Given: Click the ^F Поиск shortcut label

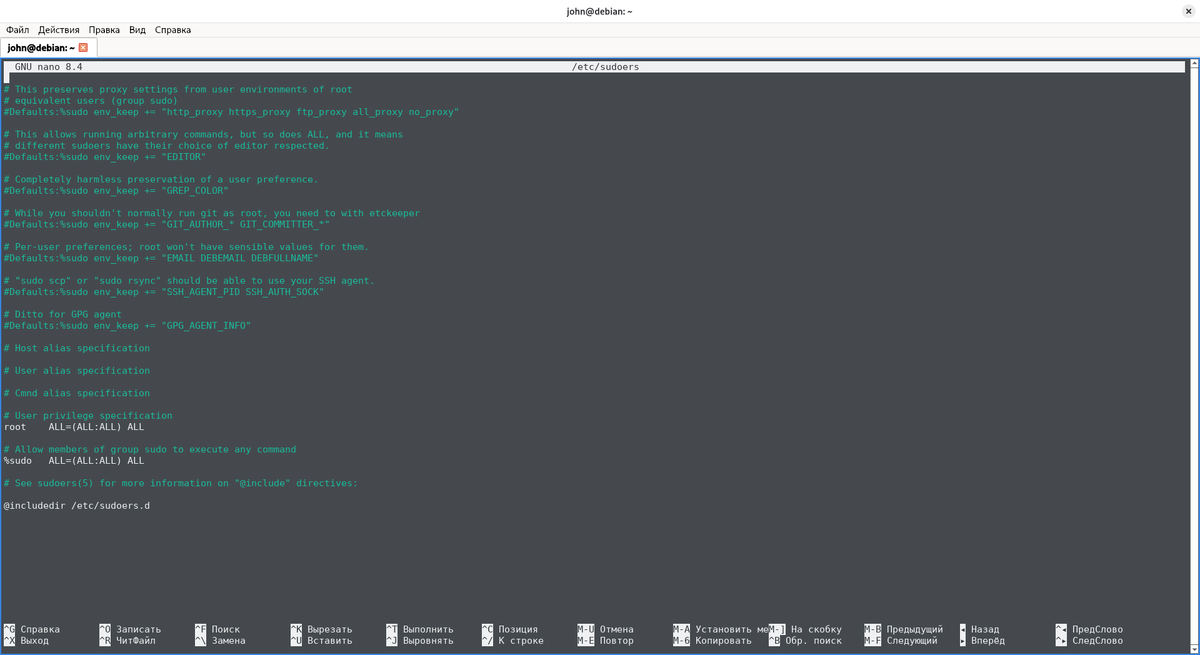Looking at the screenshot, I should click(217, 629).
